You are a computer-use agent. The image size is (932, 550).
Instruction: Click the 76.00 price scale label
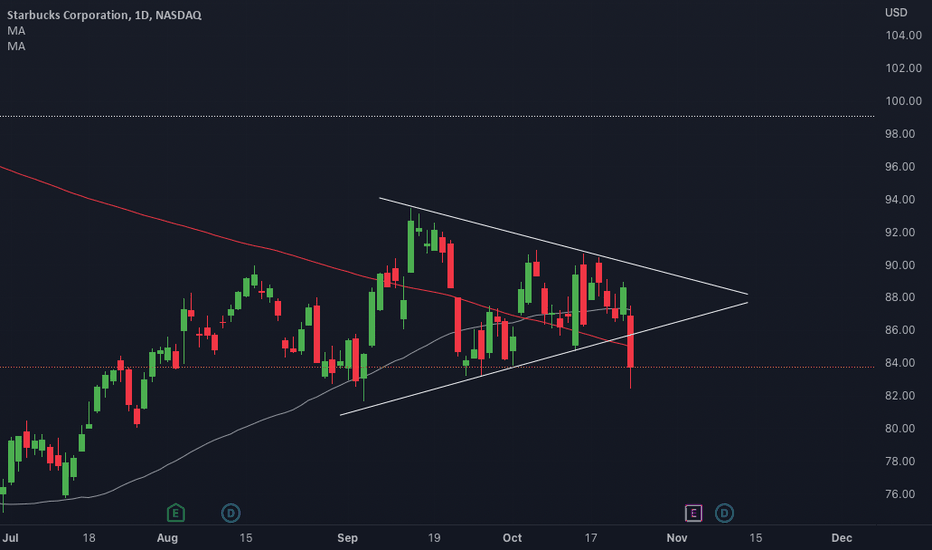(x=900, y=494)
